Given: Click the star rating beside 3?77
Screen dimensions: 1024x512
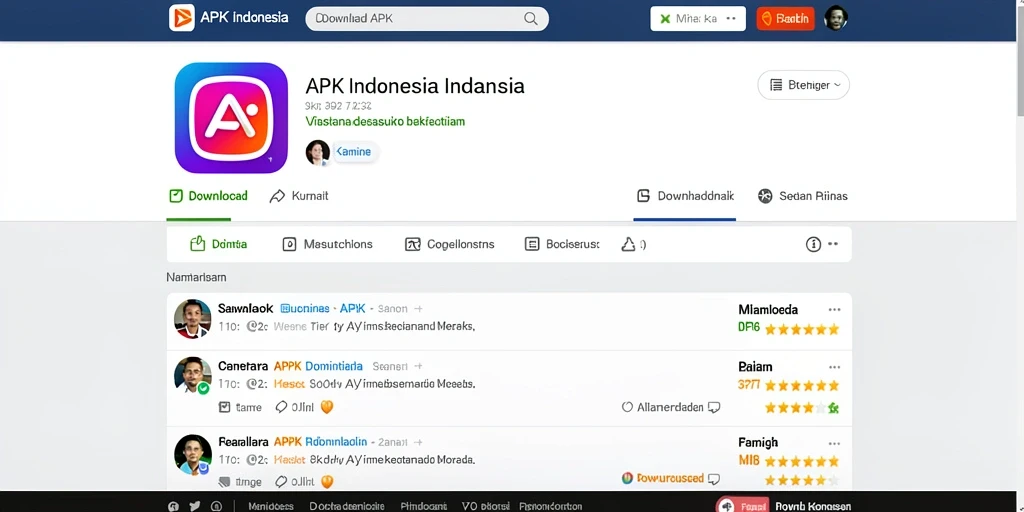Looking at the screenshot, I should tap(802, 385).
